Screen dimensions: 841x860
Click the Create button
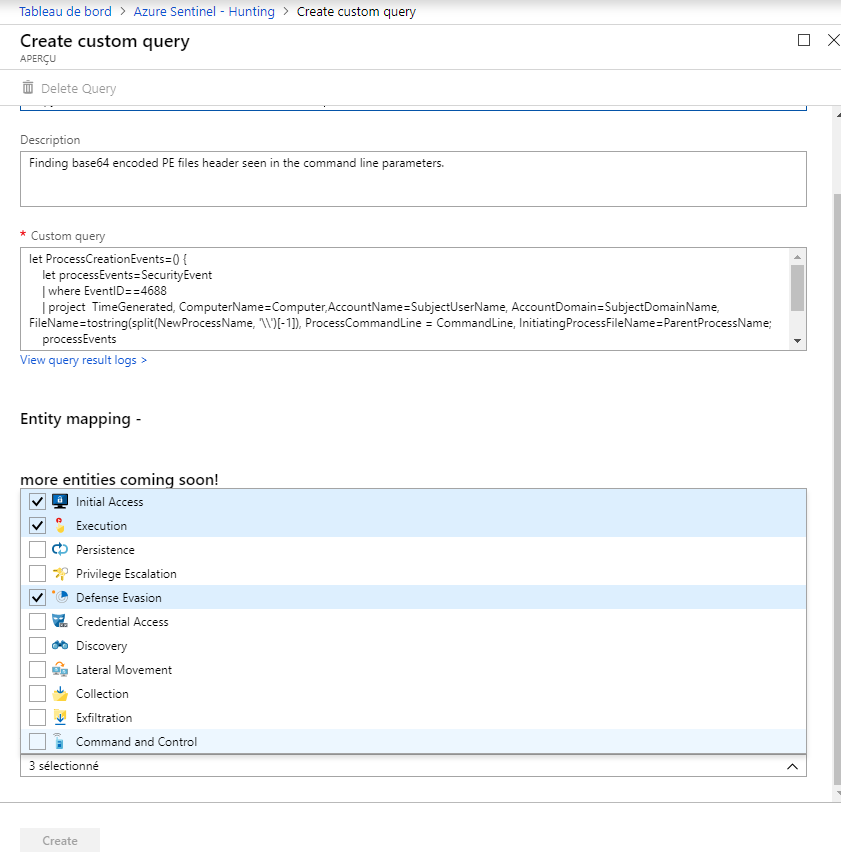click(x=60, y=840)
